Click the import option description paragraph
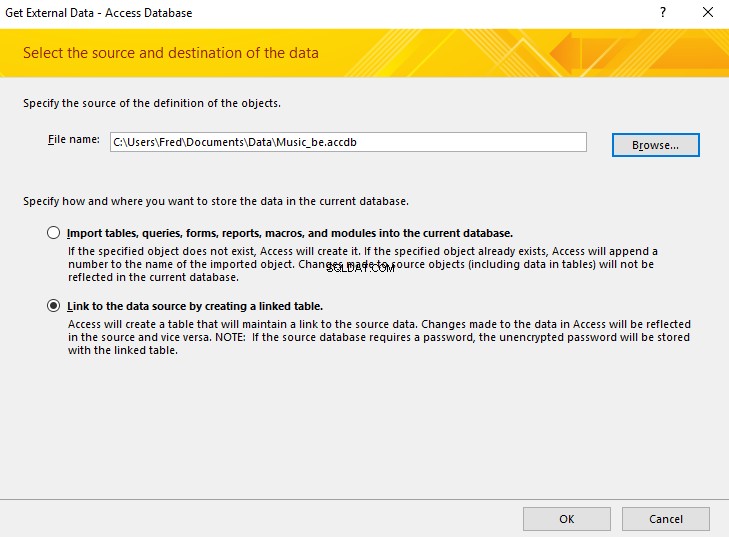 tap(363, 264)
